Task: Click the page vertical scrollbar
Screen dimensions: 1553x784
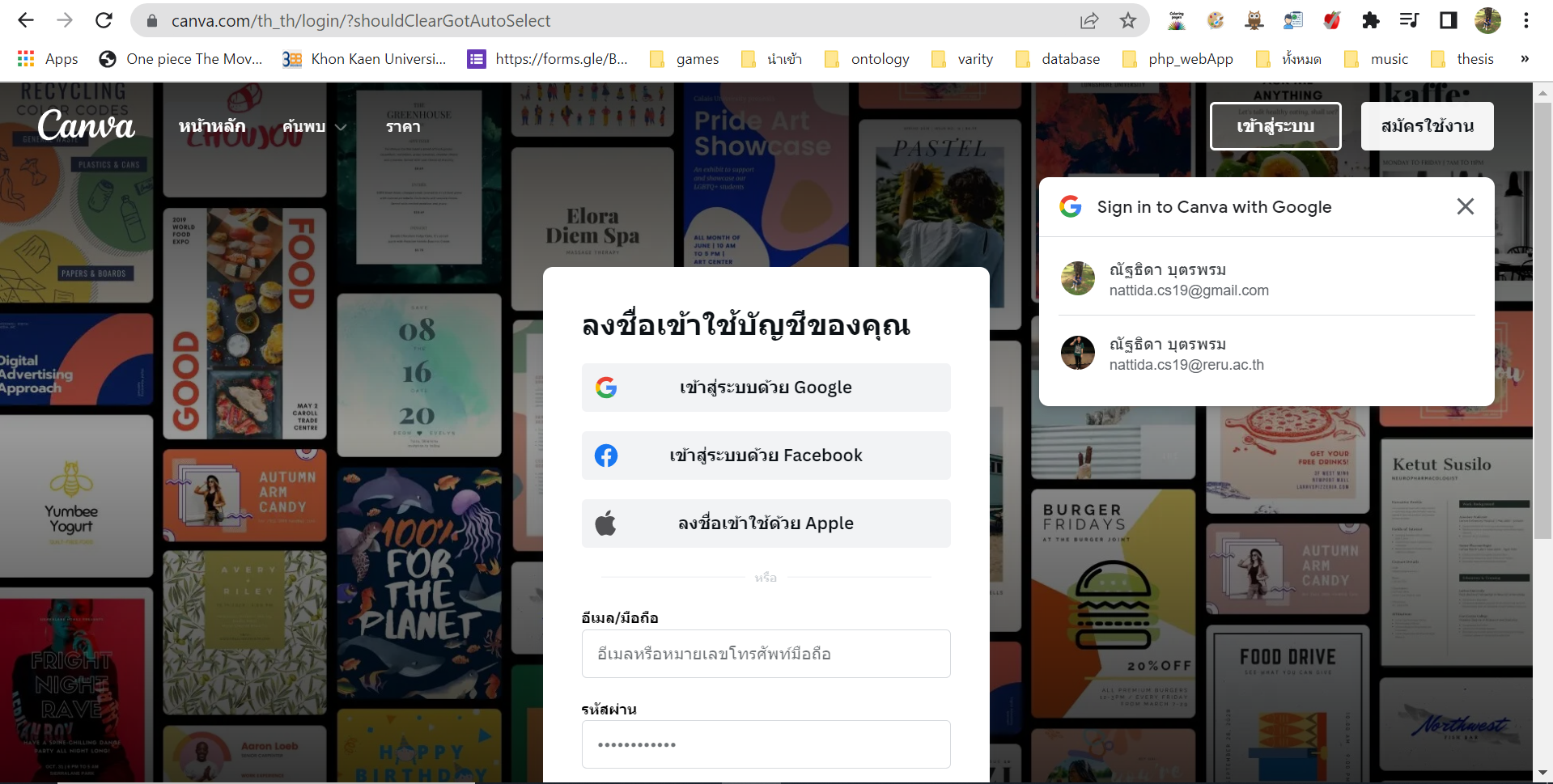Action: pos(1542,320)
